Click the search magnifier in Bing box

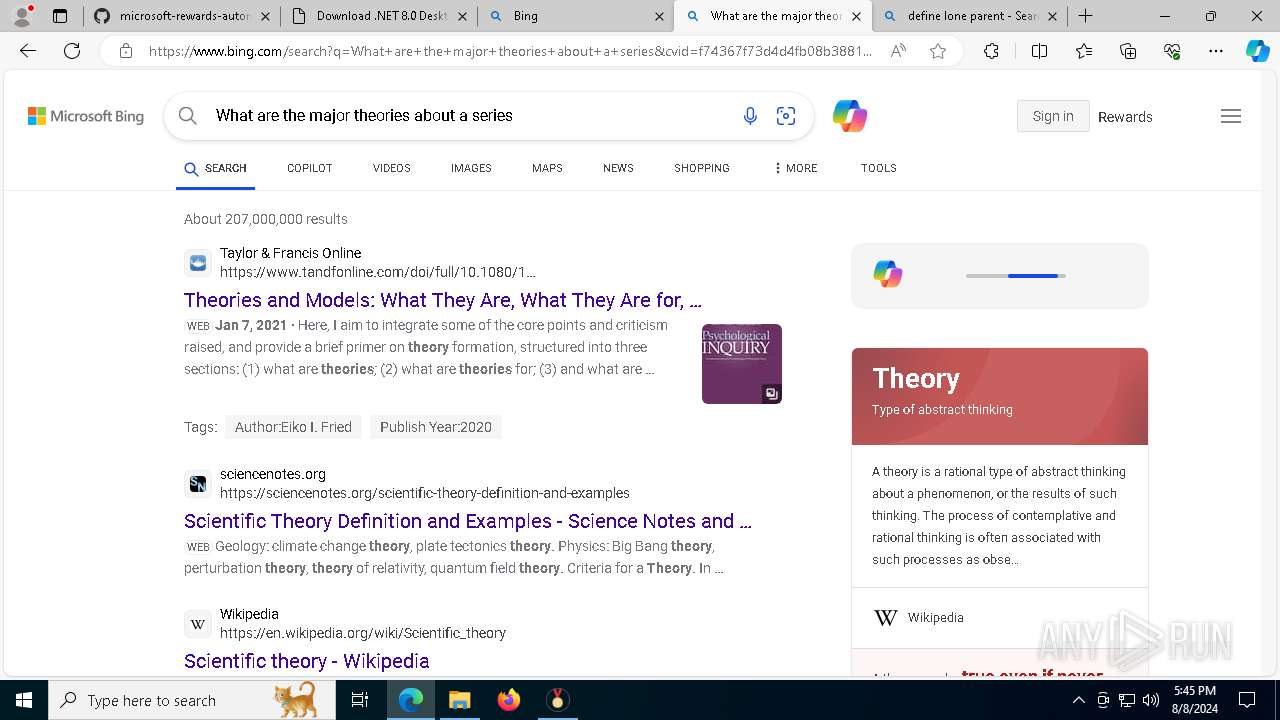point(188,116)
